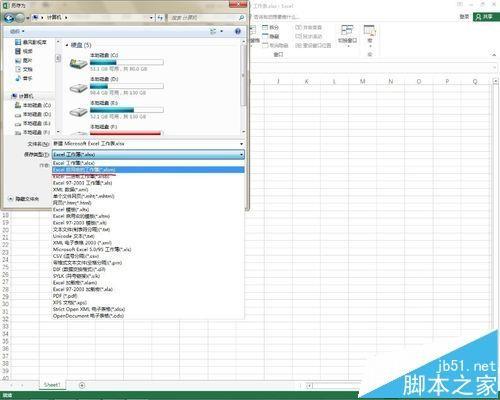The width and height of the screenshot is (500, 400).
Task: Switch to the Sheet1 tab
Action: click(x=52, y=385)
